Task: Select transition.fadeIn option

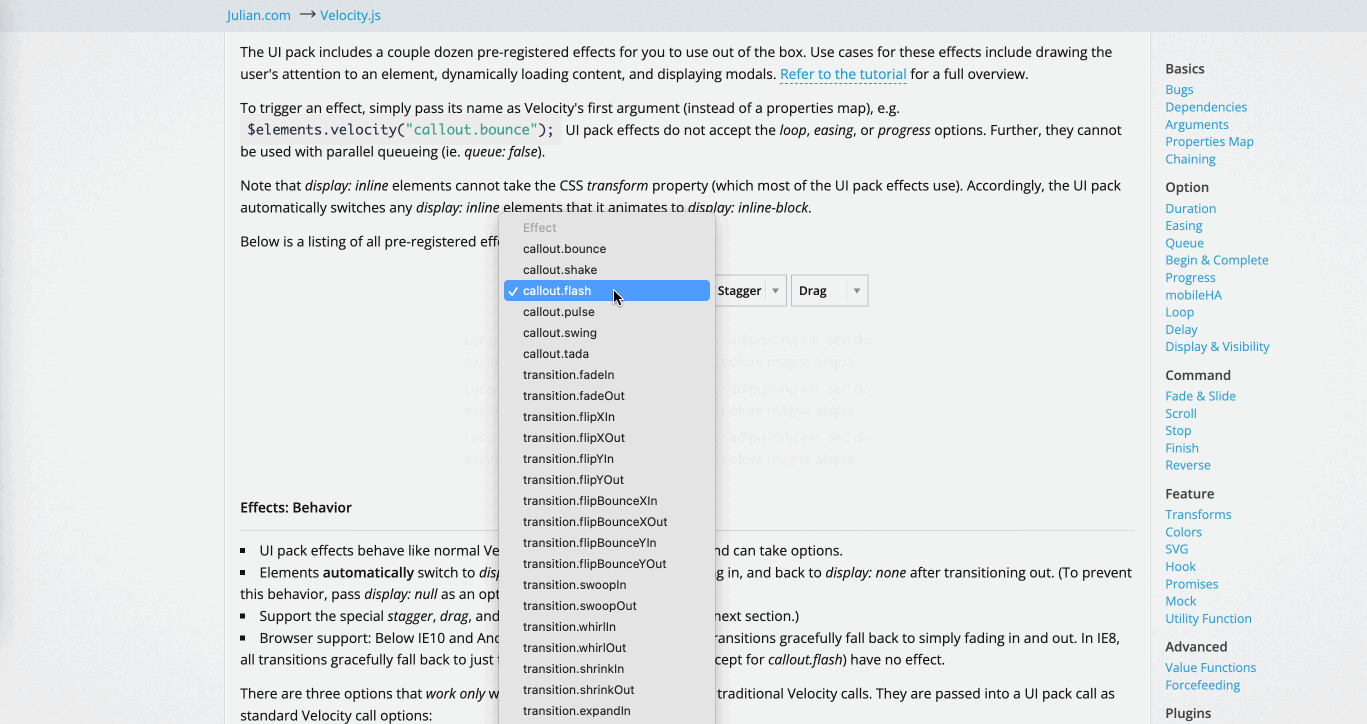Action: point(607,375)
